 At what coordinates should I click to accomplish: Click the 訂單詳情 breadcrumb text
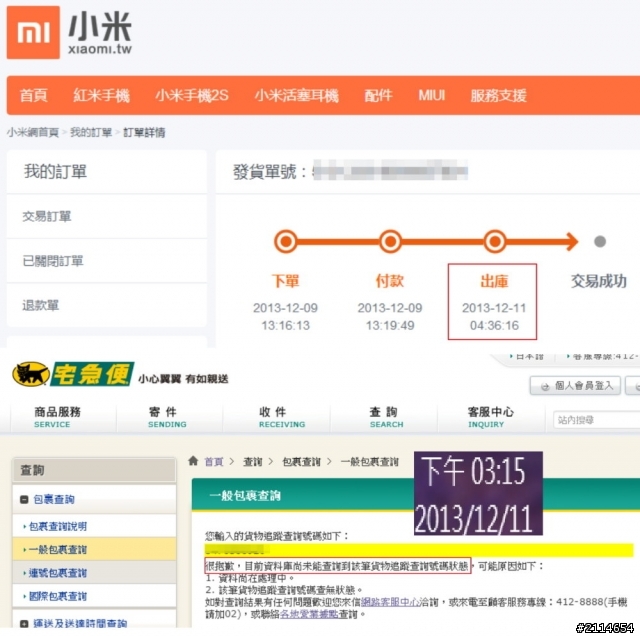click(144, 132)
